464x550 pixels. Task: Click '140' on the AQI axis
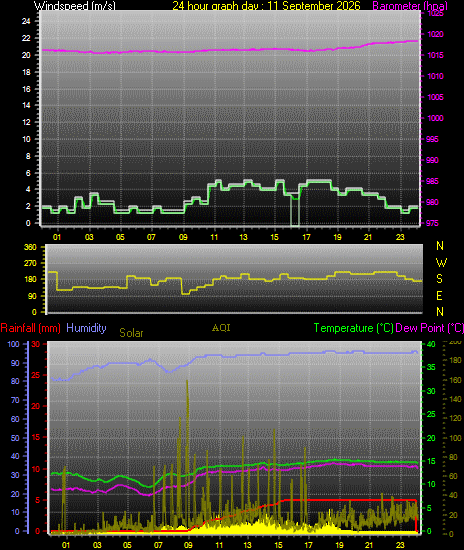pyautogui.click(x=455, y=399)
